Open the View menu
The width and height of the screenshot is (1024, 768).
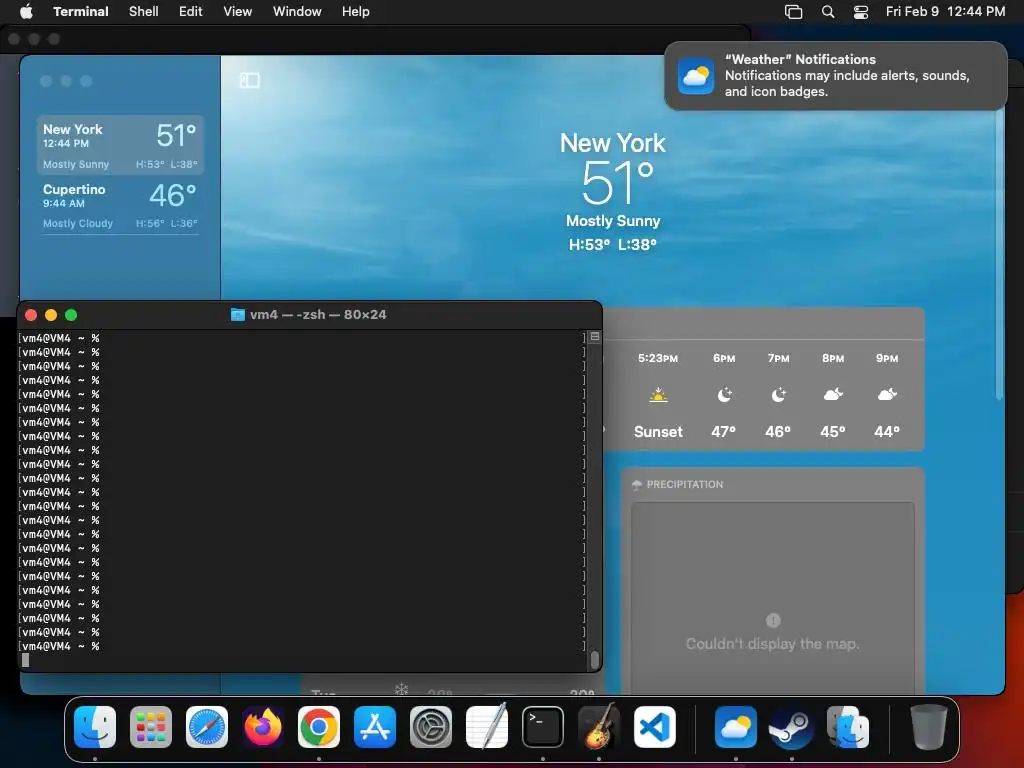238,11
